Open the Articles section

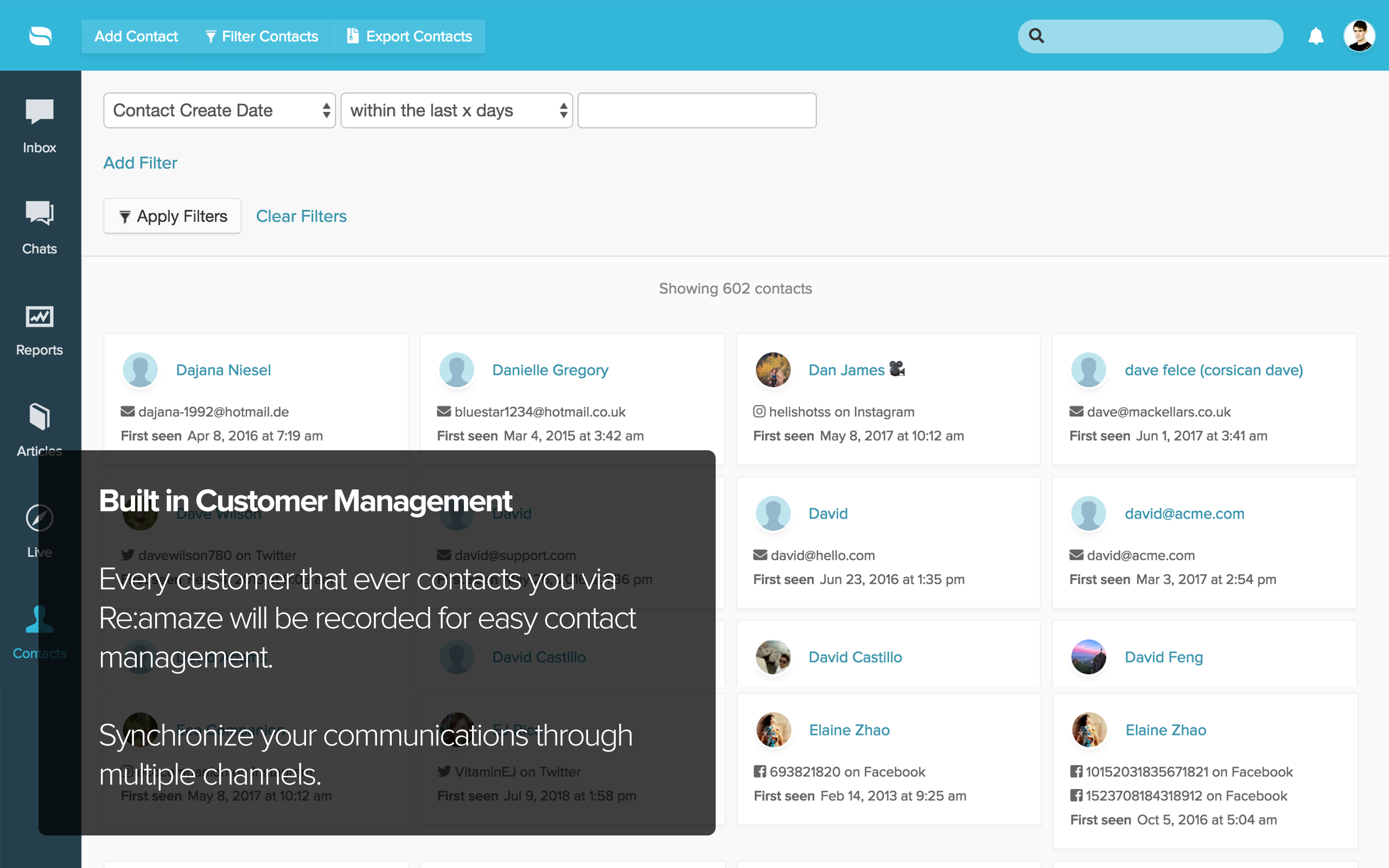(40, 430)
